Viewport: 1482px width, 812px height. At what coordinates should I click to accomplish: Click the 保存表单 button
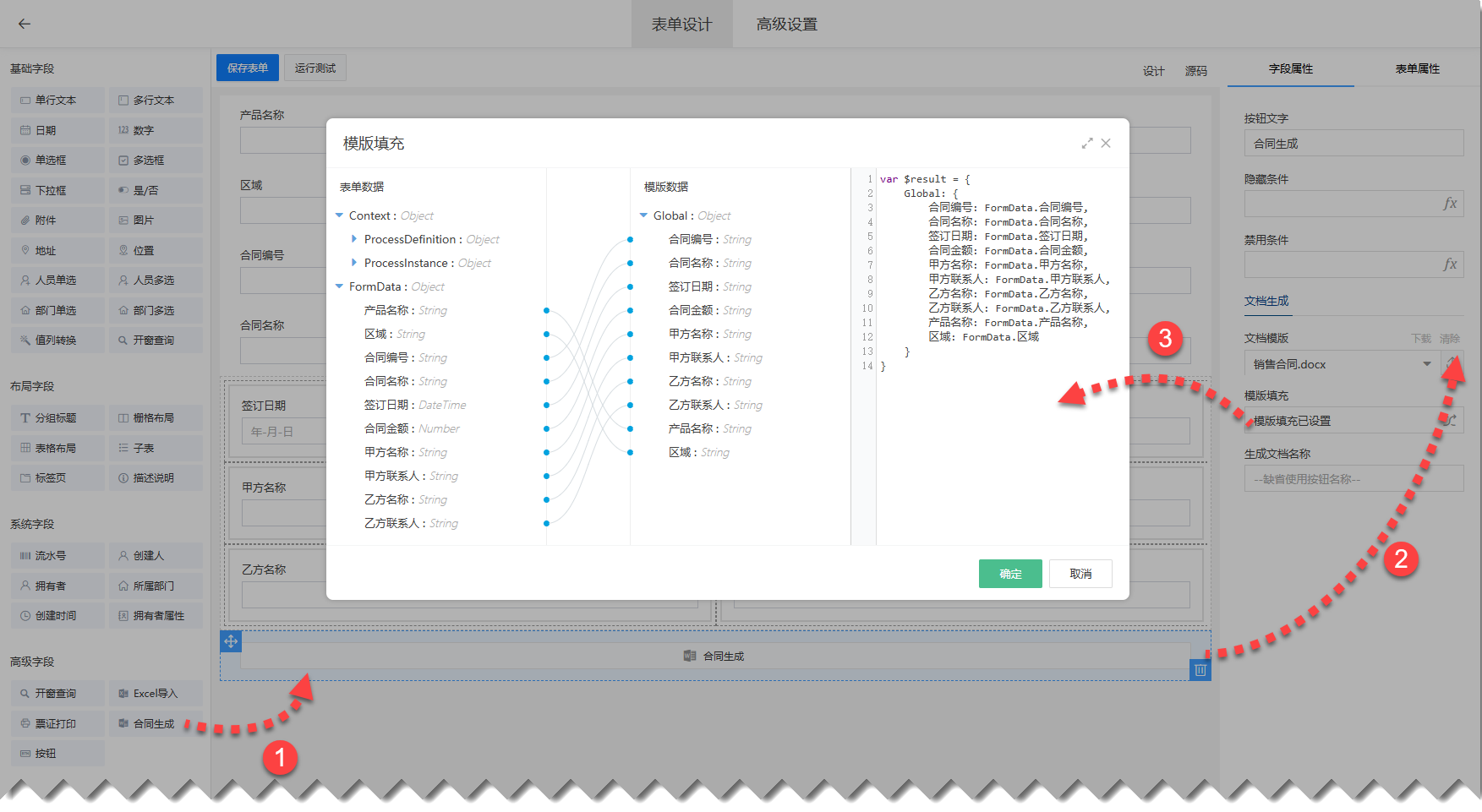point(247,68)
